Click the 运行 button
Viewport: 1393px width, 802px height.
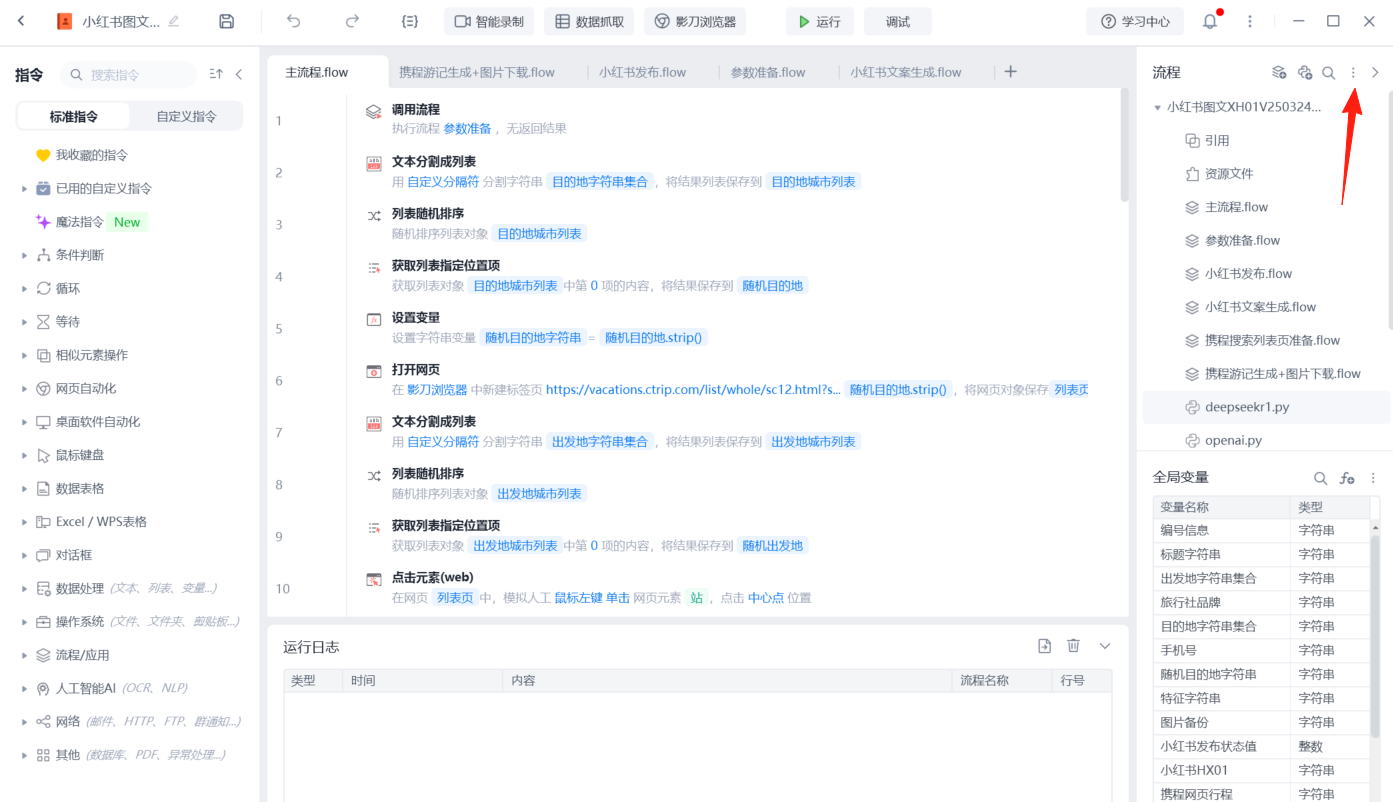pos(819,21)
